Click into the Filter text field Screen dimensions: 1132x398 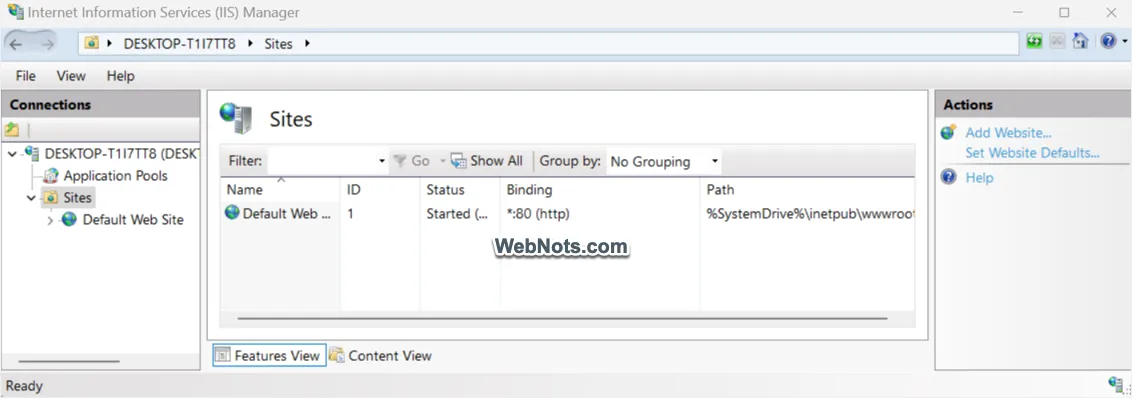pos(322,161)
